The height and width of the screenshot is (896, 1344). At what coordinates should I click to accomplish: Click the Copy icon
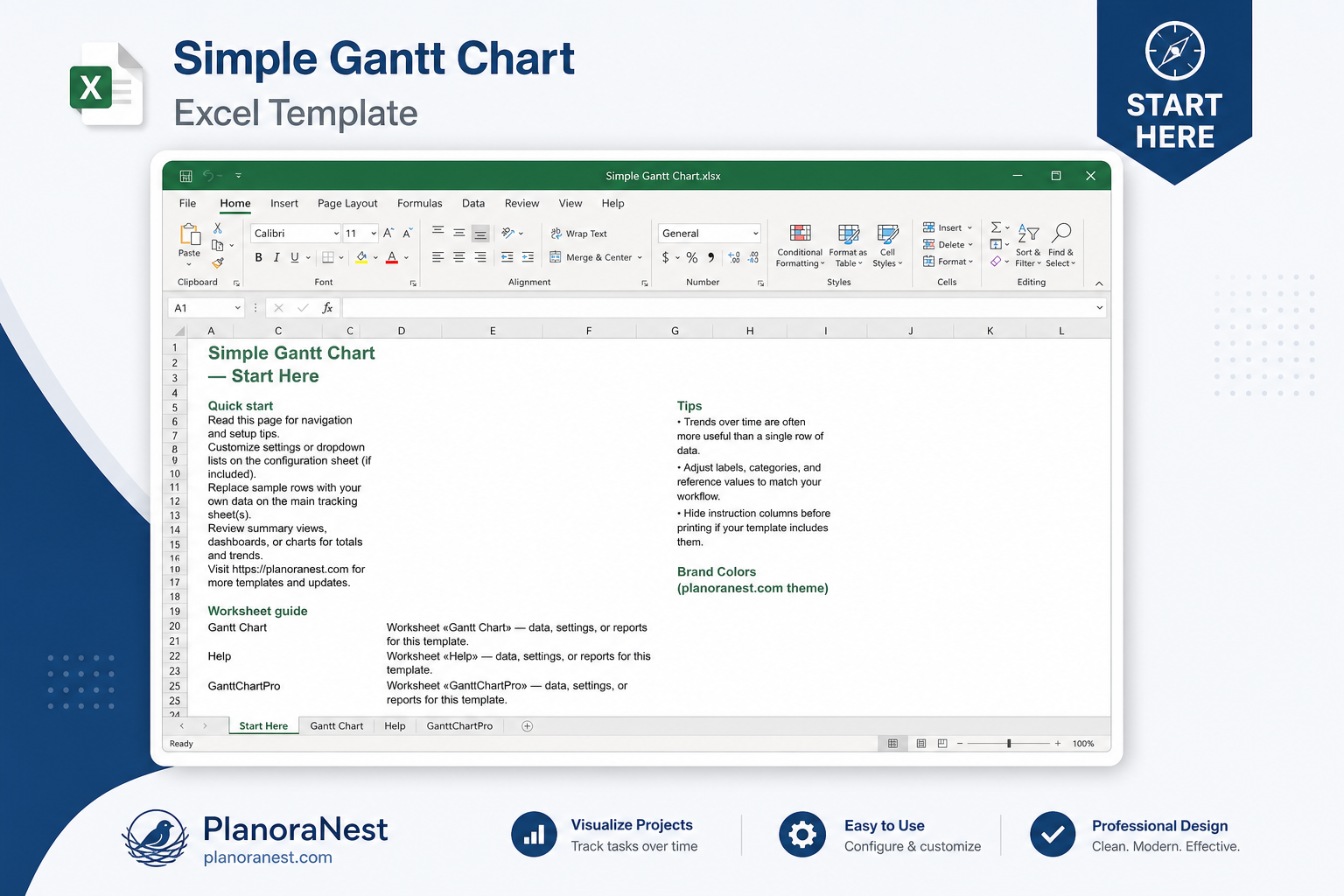coord(218,245)
